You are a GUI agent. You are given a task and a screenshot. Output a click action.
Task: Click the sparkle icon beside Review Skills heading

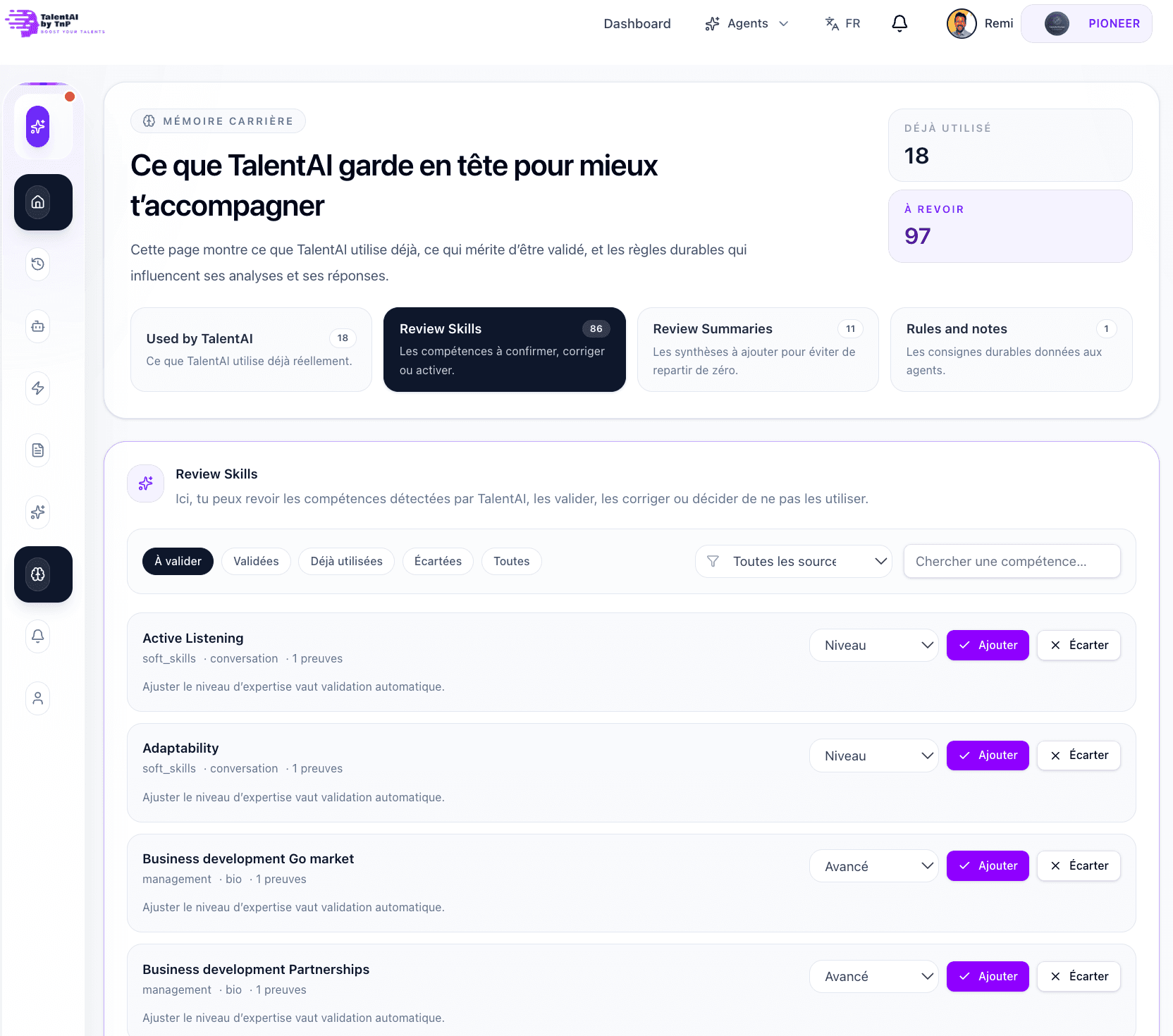146,483
